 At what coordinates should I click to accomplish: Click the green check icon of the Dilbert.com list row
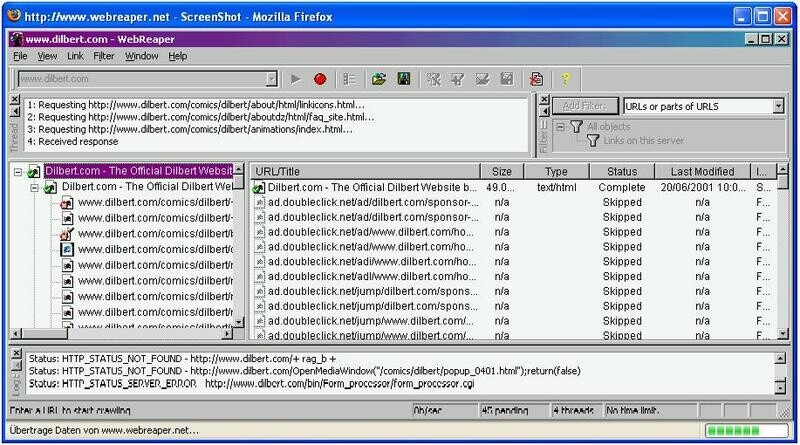click(x=259, y=188)
